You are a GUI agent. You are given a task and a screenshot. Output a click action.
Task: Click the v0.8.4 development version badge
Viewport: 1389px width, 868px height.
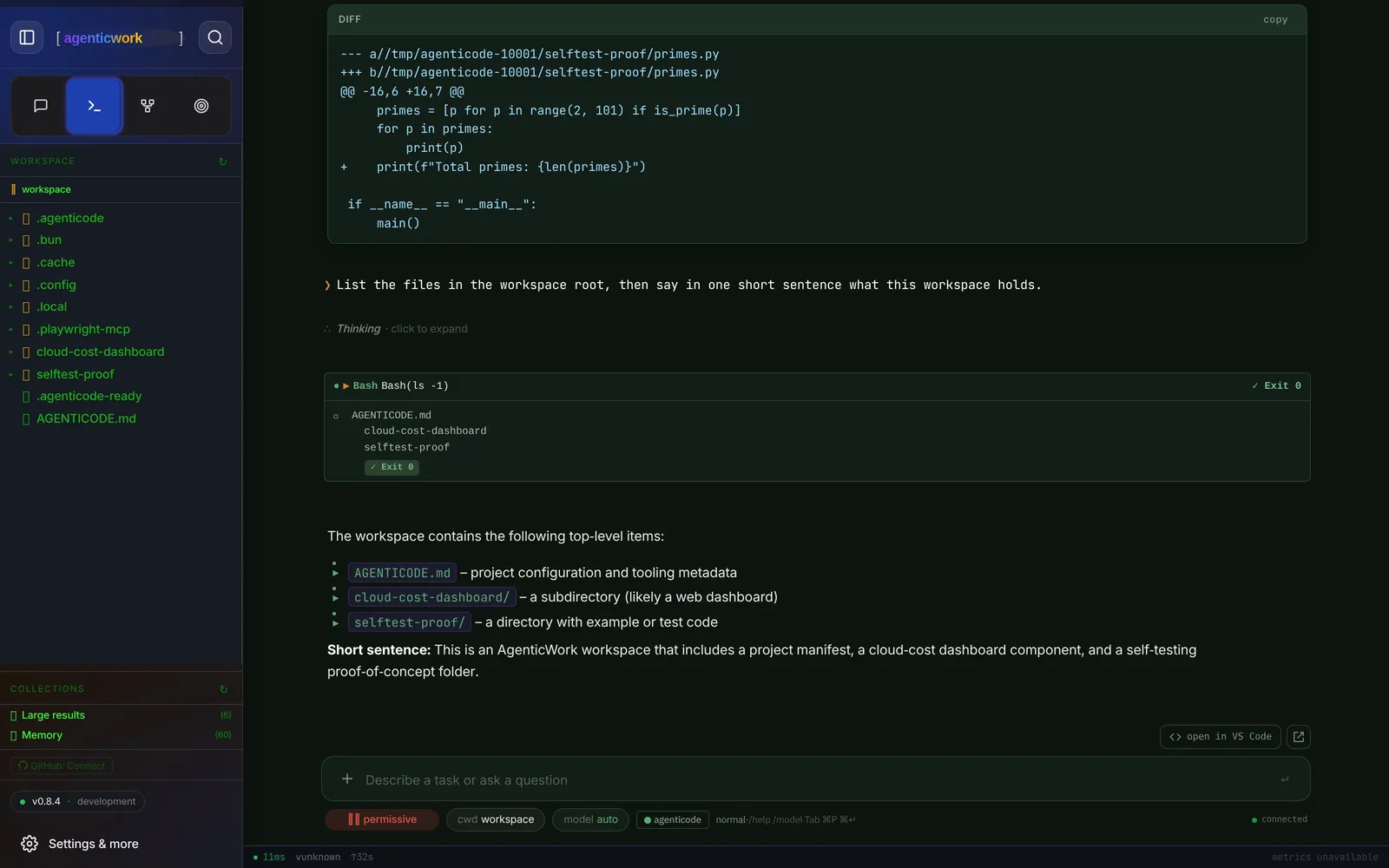point(77,801)
